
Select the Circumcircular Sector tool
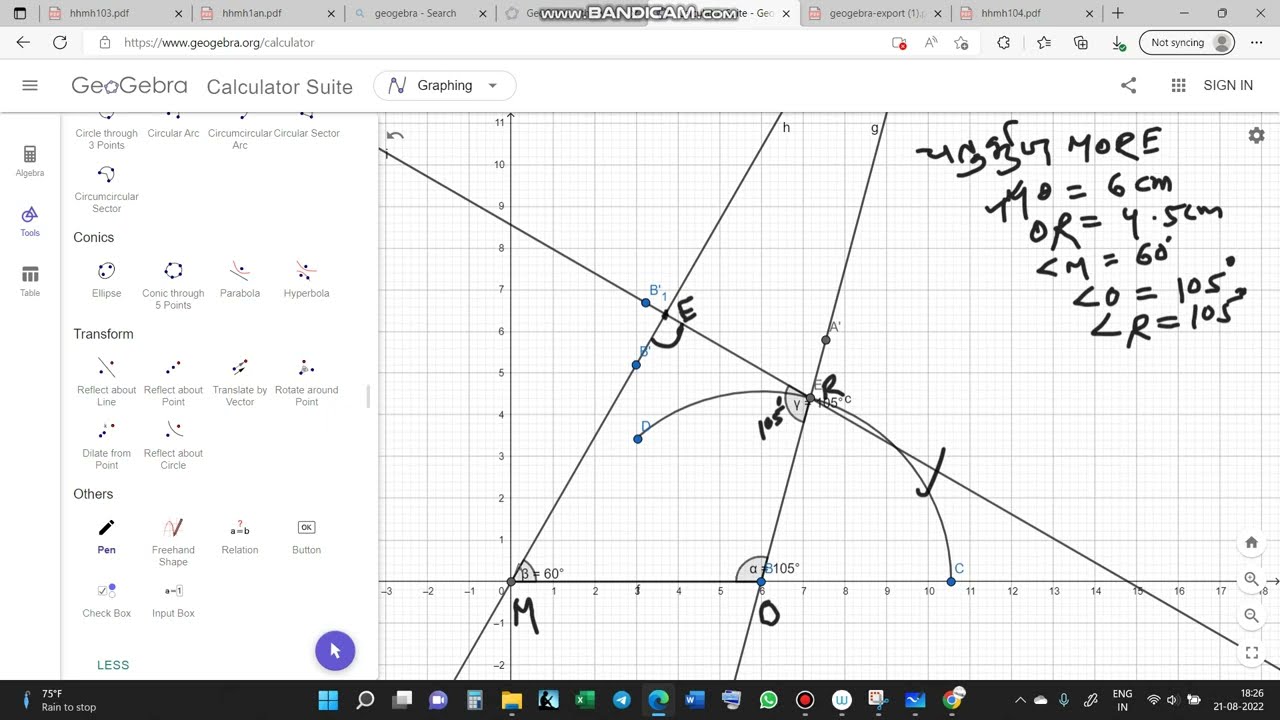pyautogui.click(x=107, y=189)
